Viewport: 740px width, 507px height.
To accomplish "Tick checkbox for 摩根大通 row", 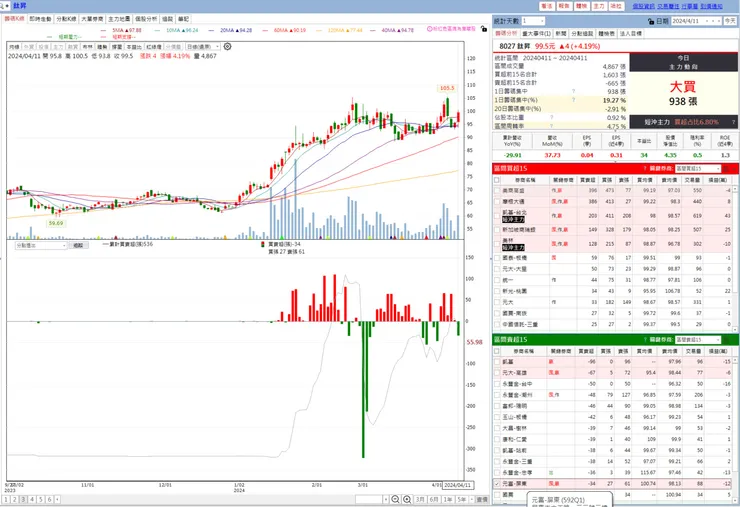I will pos(496,202).
